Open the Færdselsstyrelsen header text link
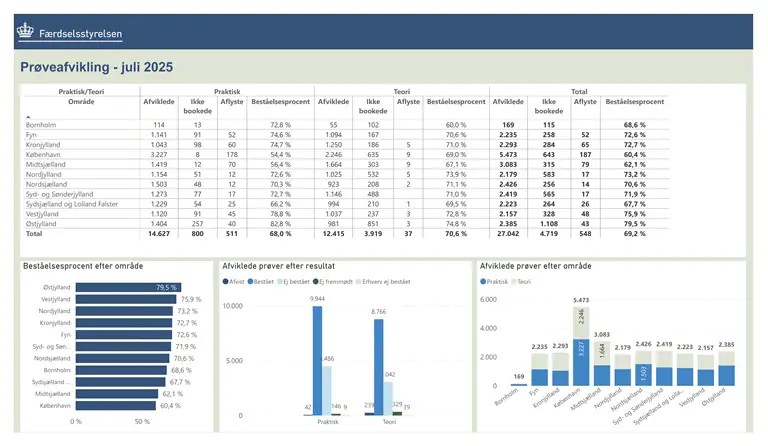Image resolution: width=768 pixels, height=446 pixels. 81,34
